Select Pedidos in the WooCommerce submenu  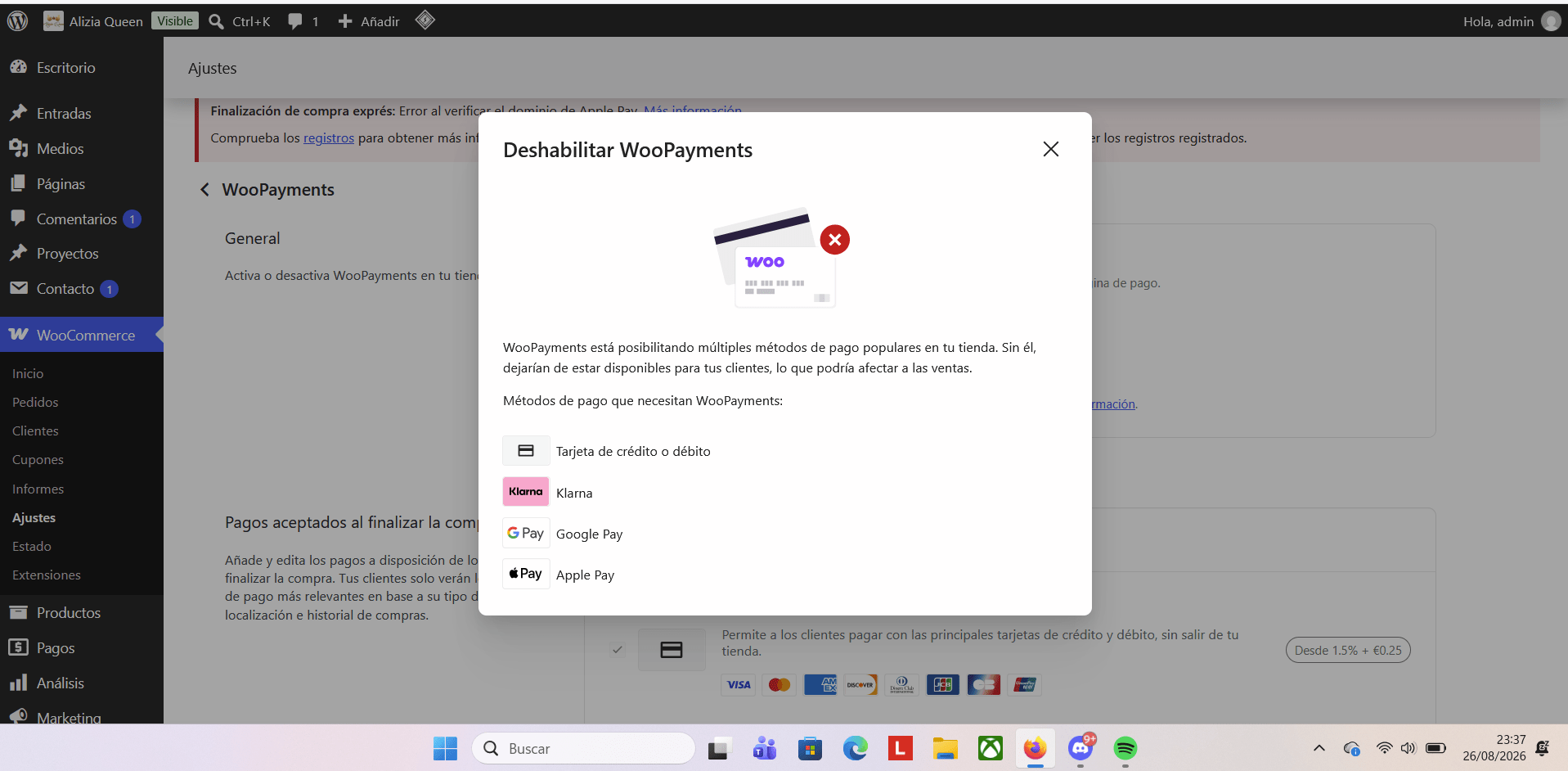pyautogui.click(x=35, y=402)
